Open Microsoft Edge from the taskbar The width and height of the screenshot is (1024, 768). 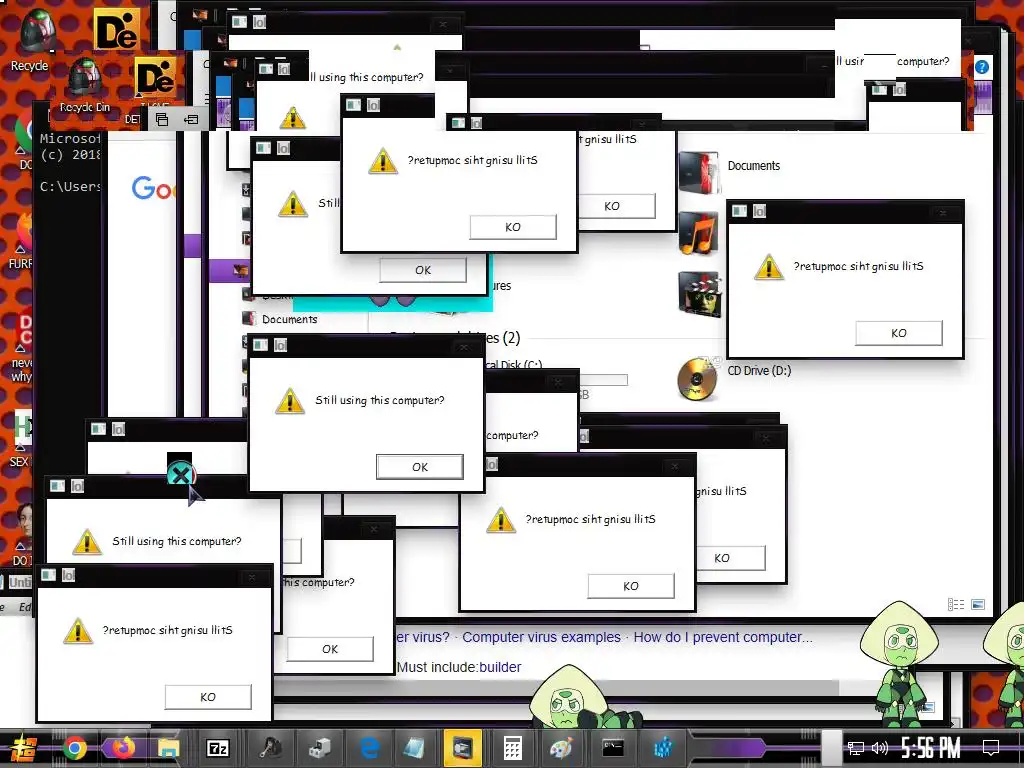point(369,748)
